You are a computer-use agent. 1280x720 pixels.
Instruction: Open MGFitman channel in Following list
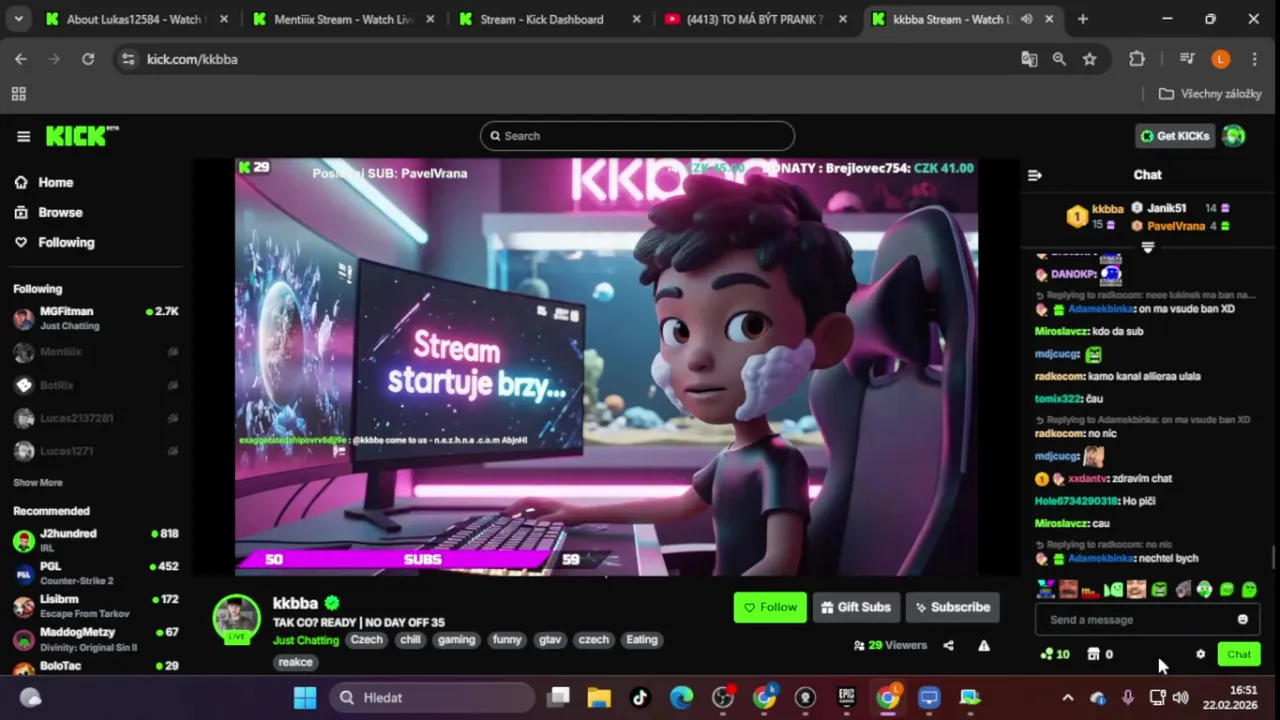(96, 318)
